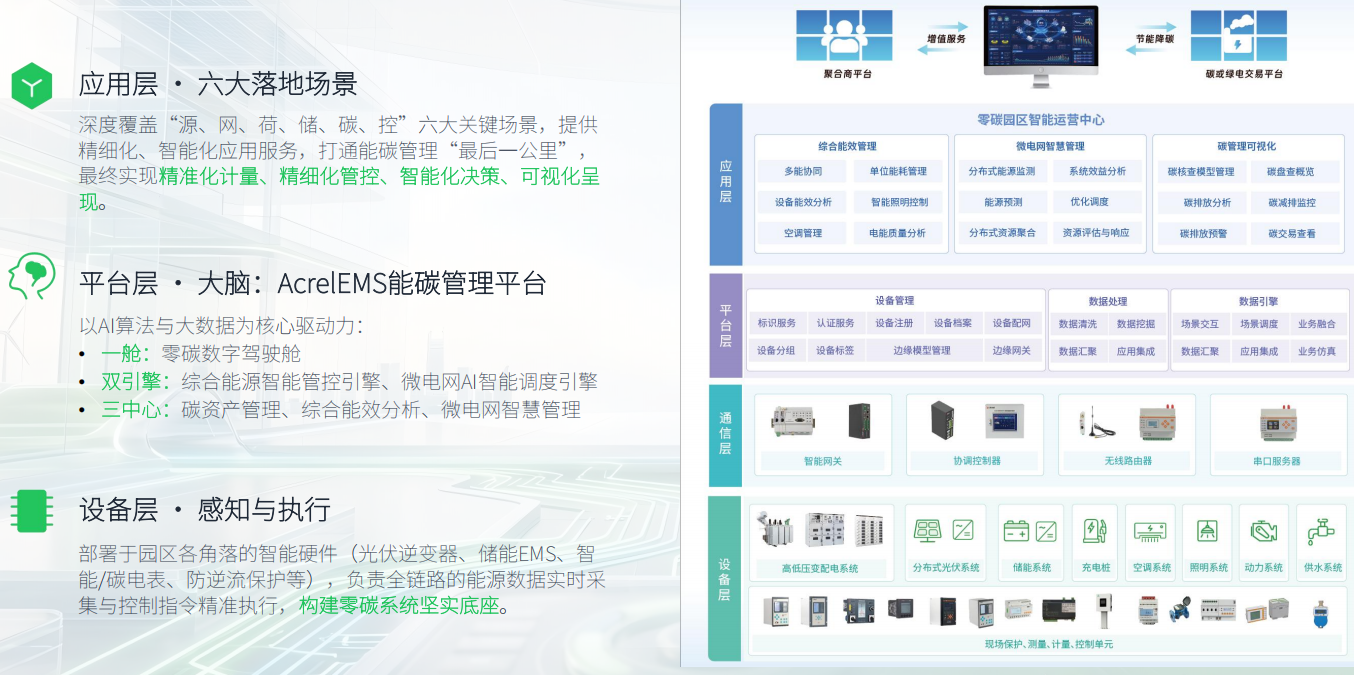The width and height of the screenshot is (1354, 675).
Task: Click the 多能协同 box
Action: (x=803, y=171)
